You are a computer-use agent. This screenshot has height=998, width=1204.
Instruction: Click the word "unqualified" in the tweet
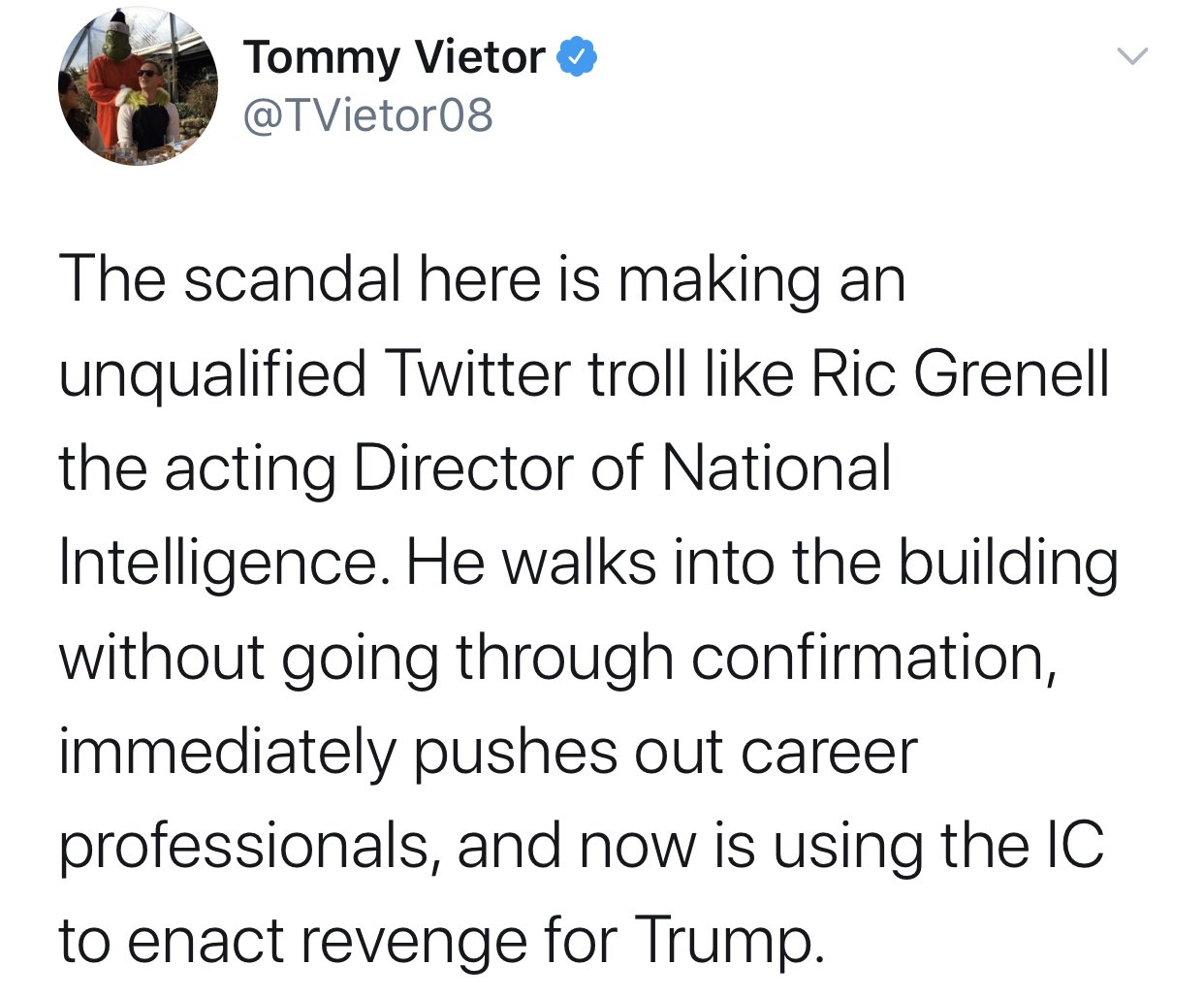213,376
